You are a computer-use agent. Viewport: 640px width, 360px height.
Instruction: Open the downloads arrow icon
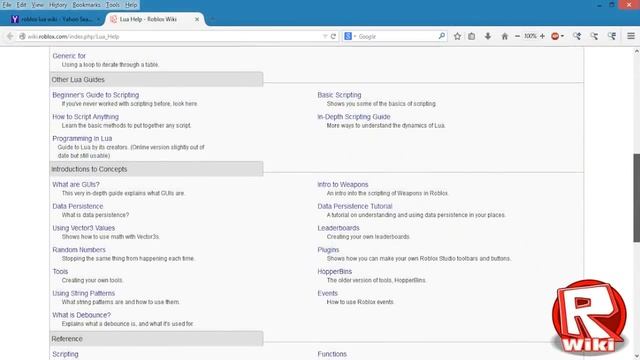point(488,36)
